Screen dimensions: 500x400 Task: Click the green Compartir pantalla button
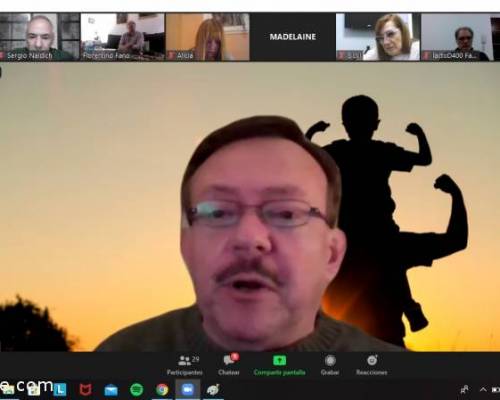(x=279, y=366)
